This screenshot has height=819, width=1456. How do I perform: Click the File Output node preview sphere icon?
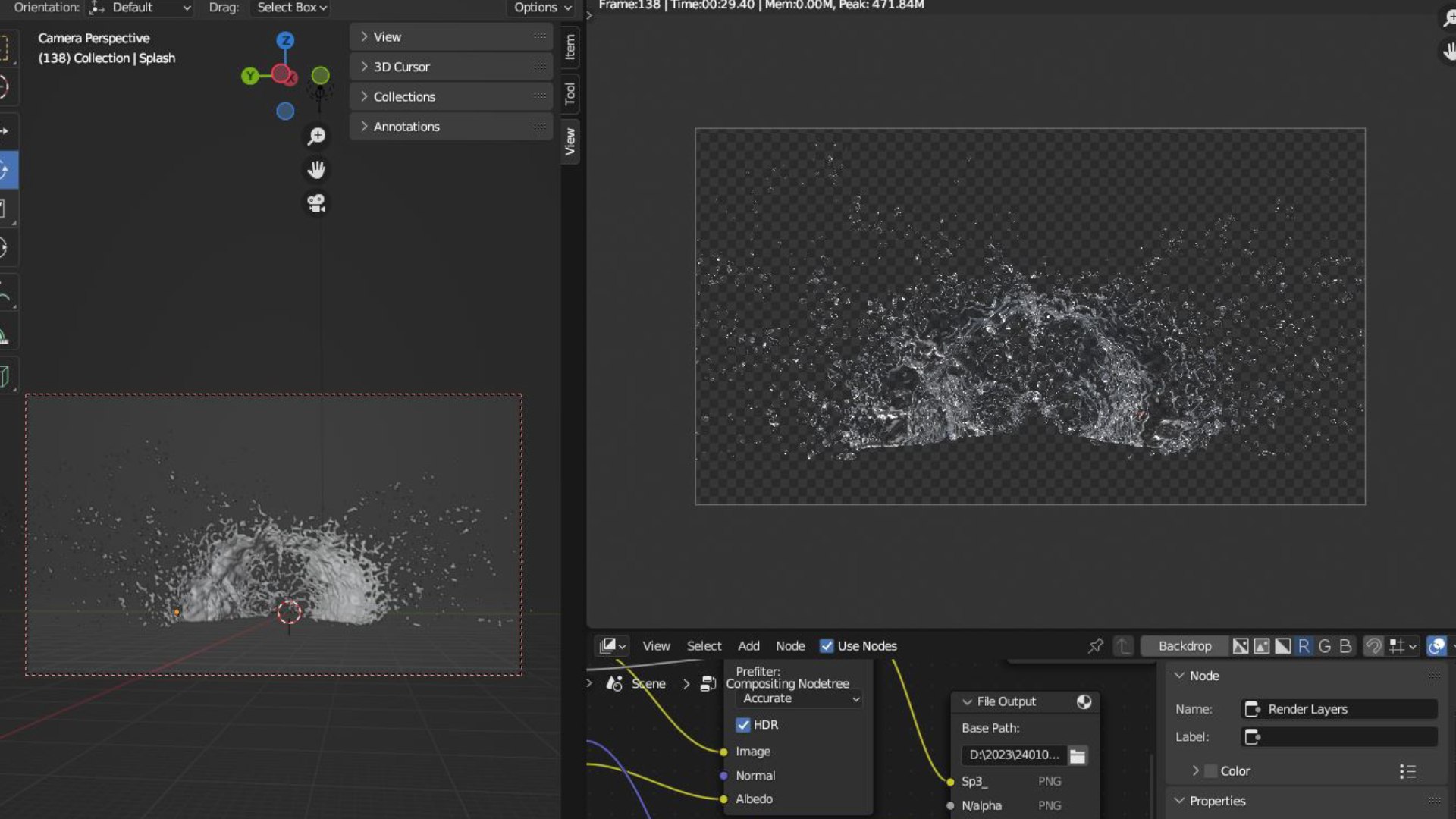pos(1084,701)
